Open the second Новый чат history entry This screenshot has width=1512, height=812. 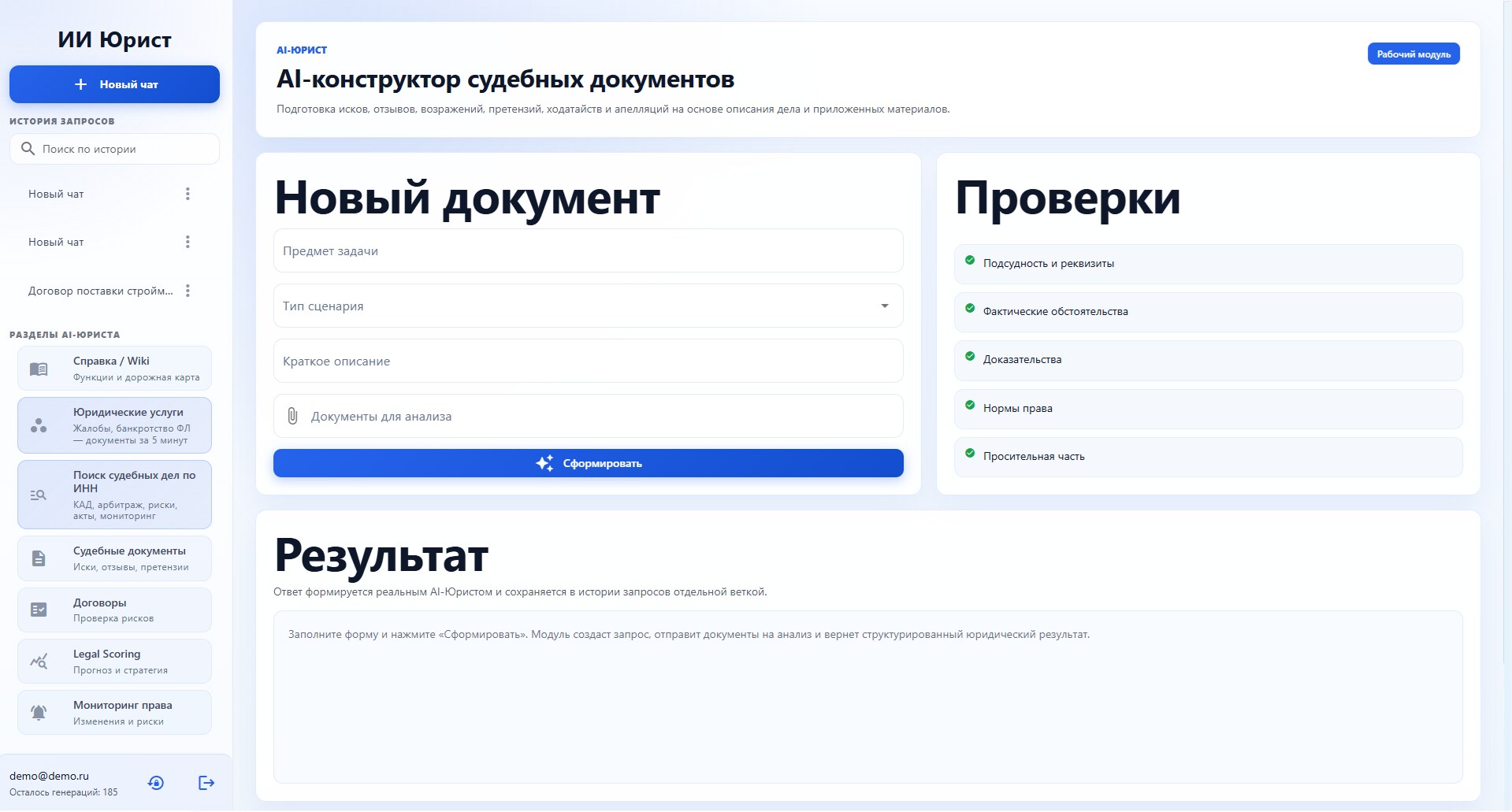click(x=56, y=242)
